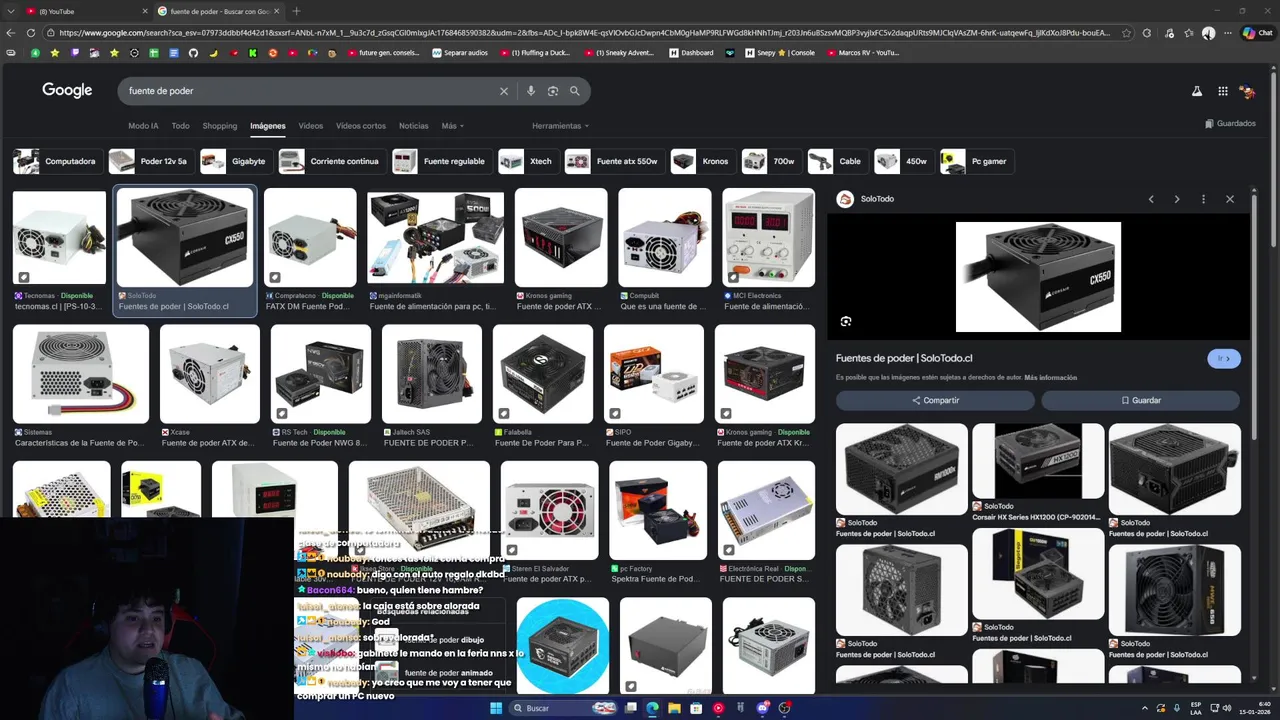Switch to the Shopping tab
This screenshot has height=720, width=1280.
click(x=220, y=126)
